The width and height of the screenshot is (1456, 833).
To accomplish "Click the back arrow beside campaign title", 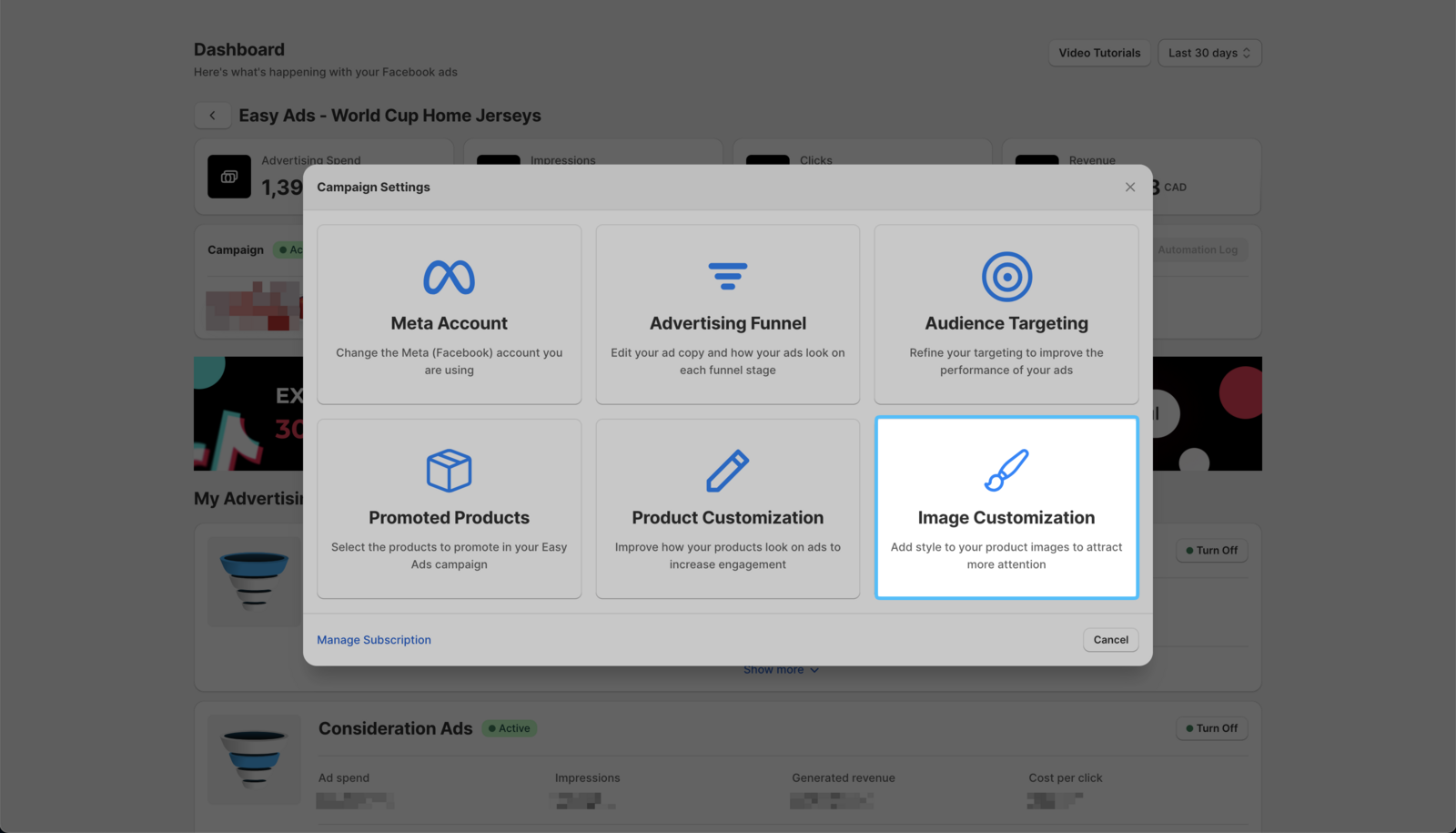I will [x=213, y=116].
